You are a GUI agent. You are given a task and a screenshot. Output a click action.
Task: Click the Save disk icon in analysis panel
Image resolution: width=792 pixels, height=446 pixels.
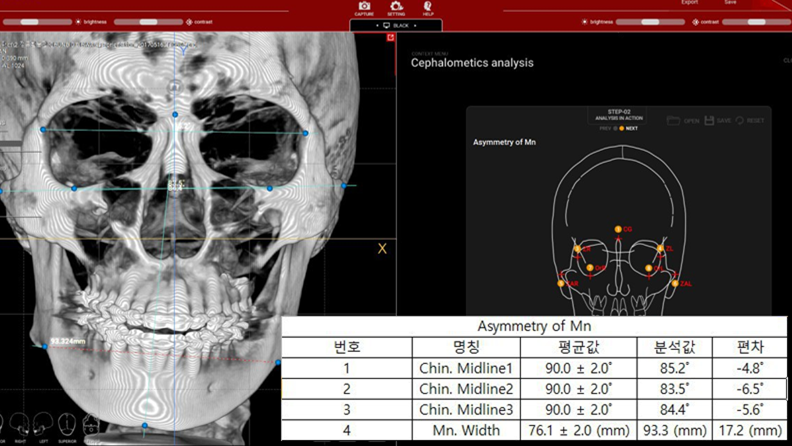(x=709, y=121)
